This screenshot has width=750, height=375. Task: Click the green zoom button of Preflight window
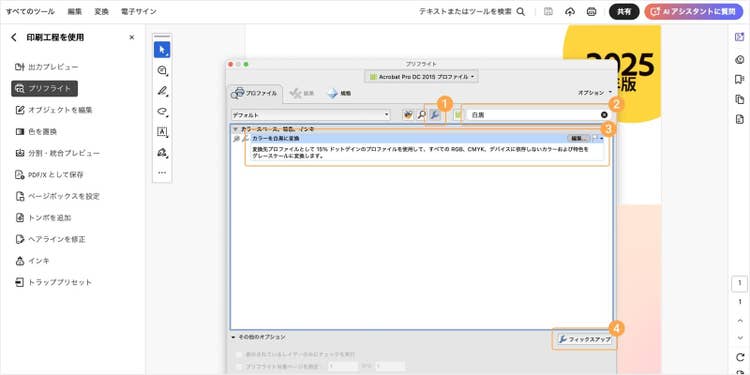coord(246,64)
